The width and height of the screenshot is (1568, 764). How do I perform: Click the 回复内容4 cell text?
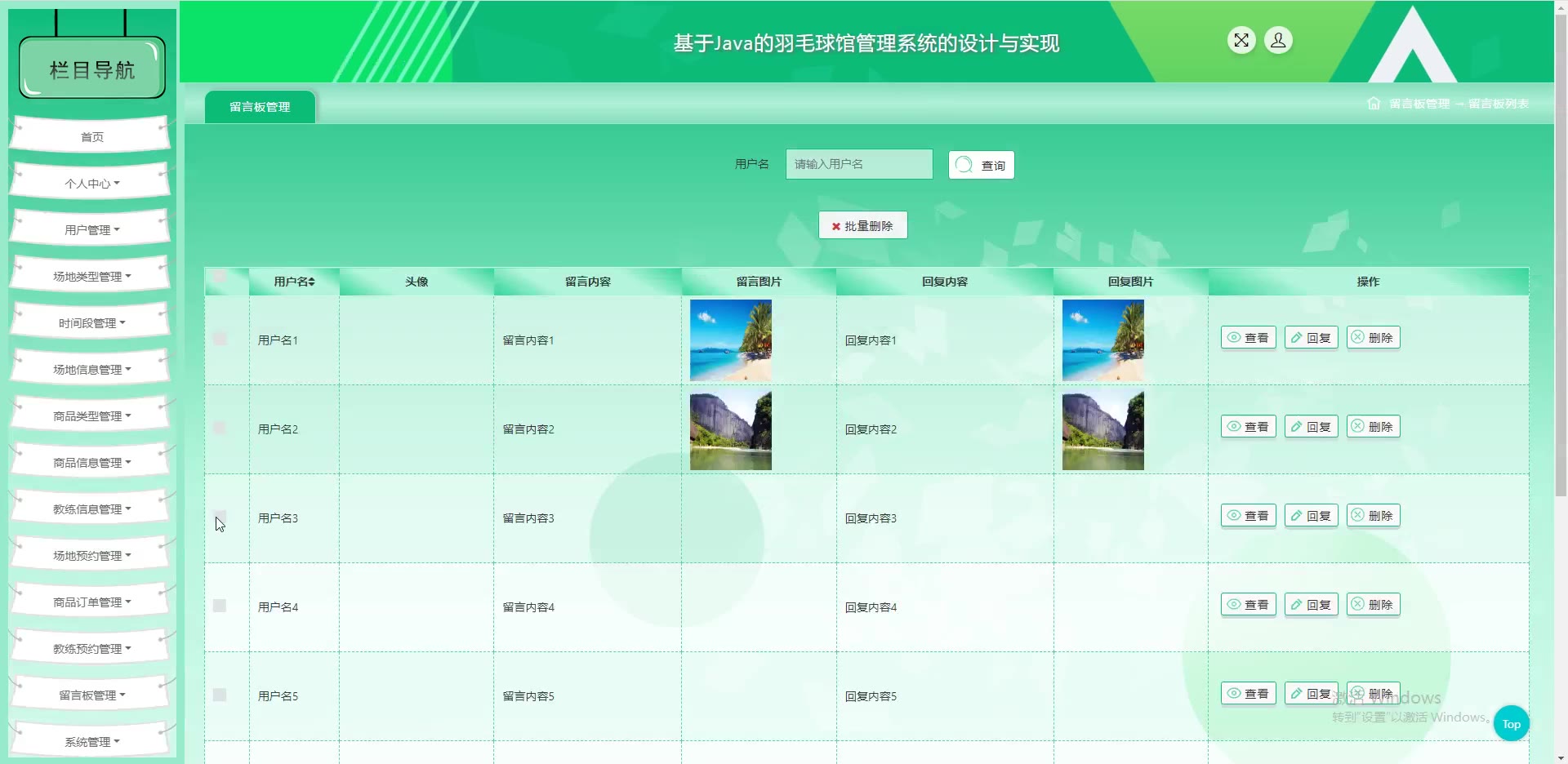(x=871, y=607)
